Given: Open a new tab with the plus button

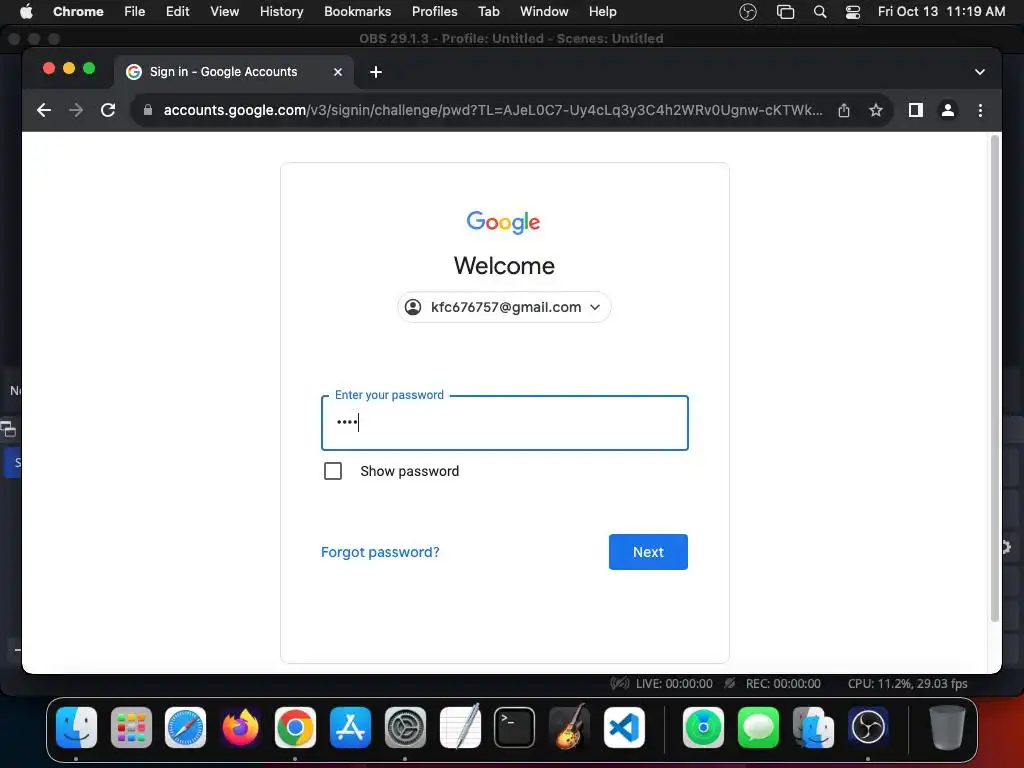Looking at the screenshot, I should [376, 72].
